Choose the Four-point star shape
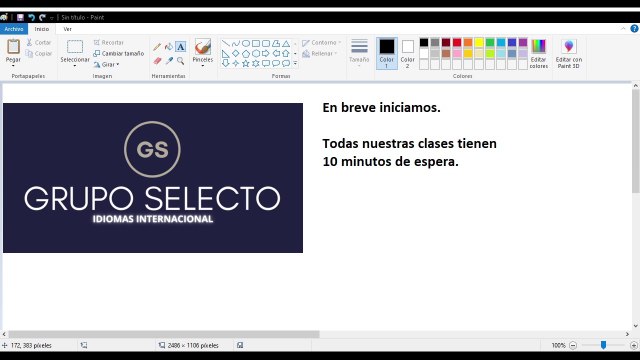This screenshot has height=360, width=640. pyautogui.click(x=236, y=63)
